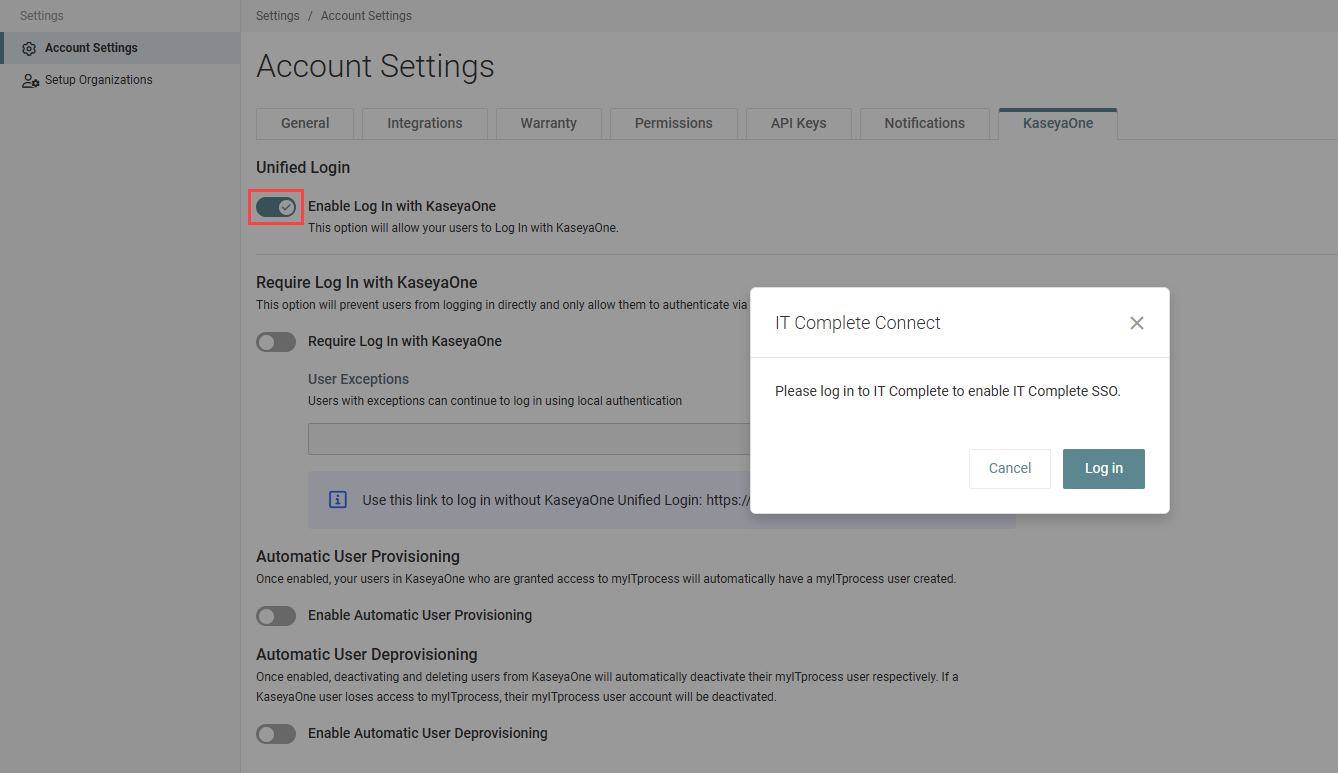Click the Settings breadcrumb link
The width and height of the screenshot is (1338, 773).
coord(277,16)
